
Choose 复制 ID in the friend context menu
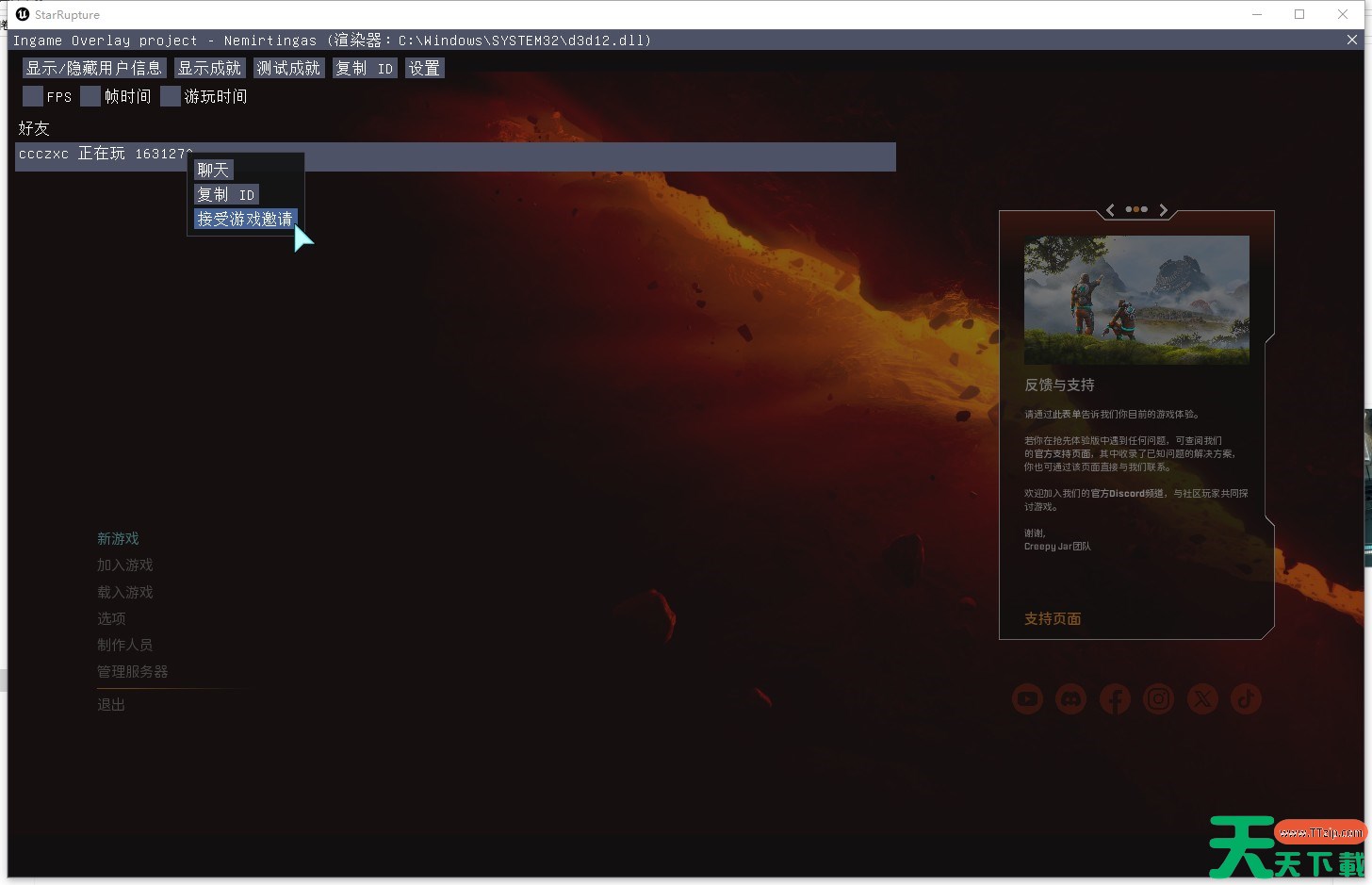(226, 194)
